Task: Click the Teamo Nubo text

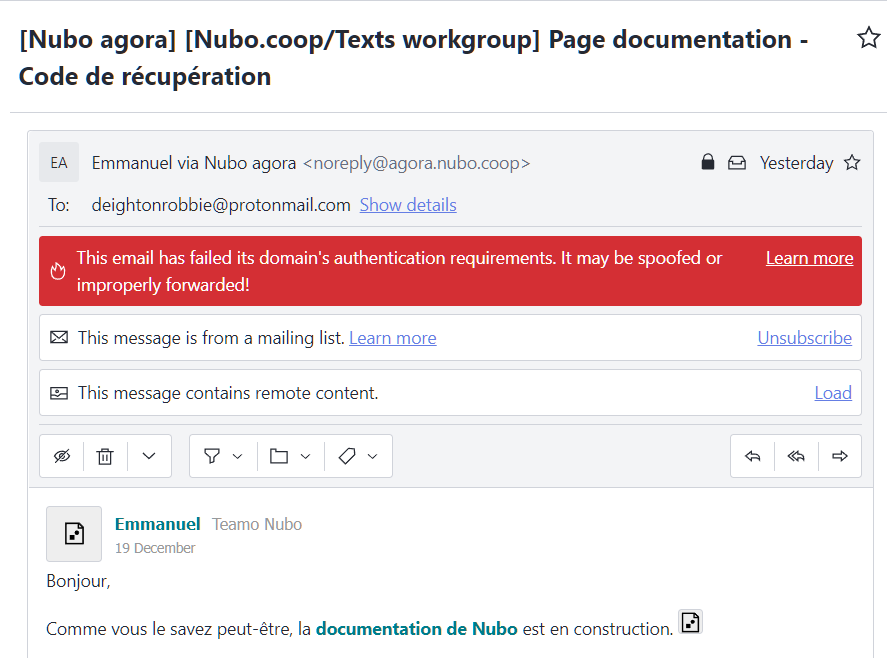Action: point(257,524)
